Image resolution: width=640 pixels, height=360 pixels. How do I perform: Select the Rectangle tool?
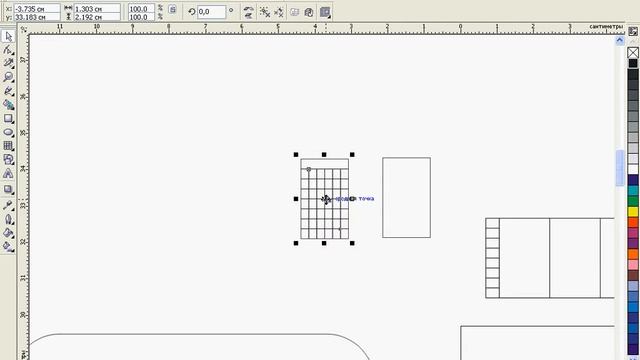(8, 118)
